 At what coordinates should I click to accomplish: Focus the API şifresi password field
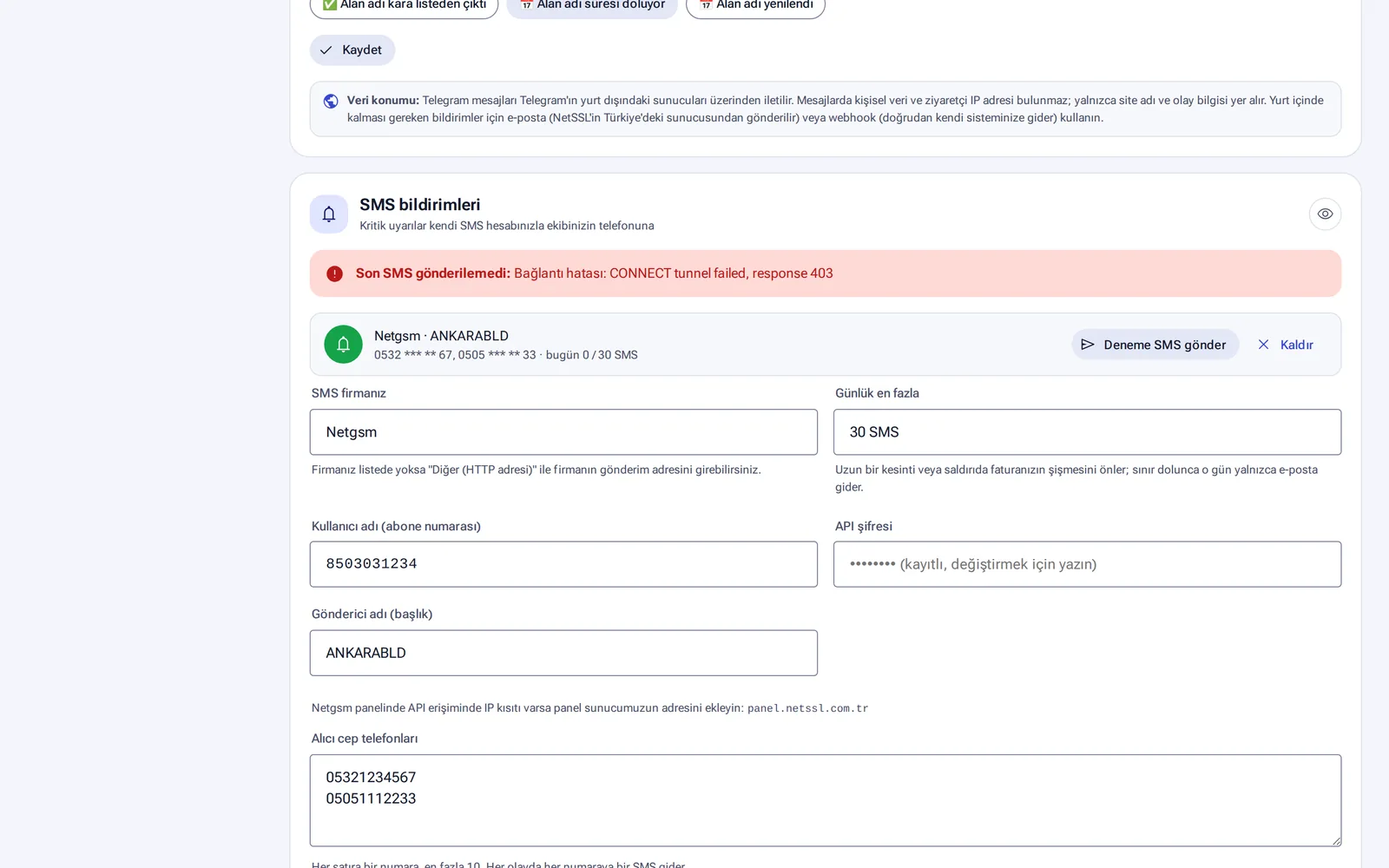tap(1087, 564)
